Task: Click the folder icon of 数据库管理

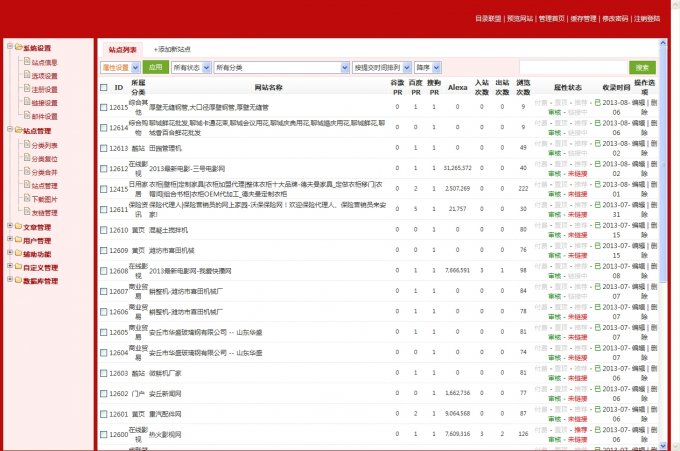Action: tap(18, 280)
